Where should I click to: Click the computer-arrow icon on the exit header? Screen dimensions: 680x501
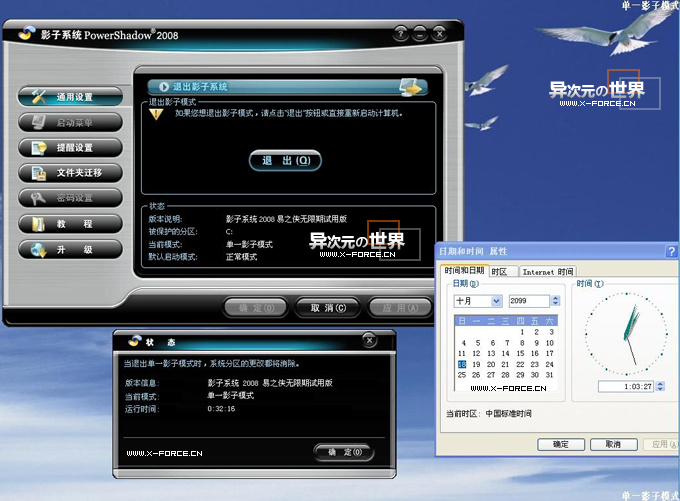click(x=410, y=87)
